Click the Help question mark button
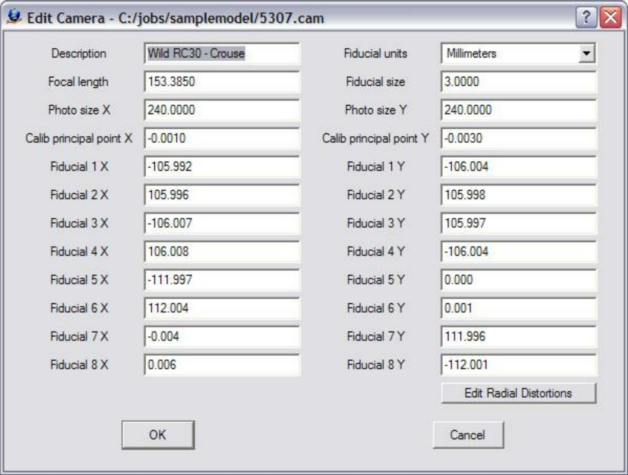The width and height of the screenshot is (628, 475). (586, 18)
